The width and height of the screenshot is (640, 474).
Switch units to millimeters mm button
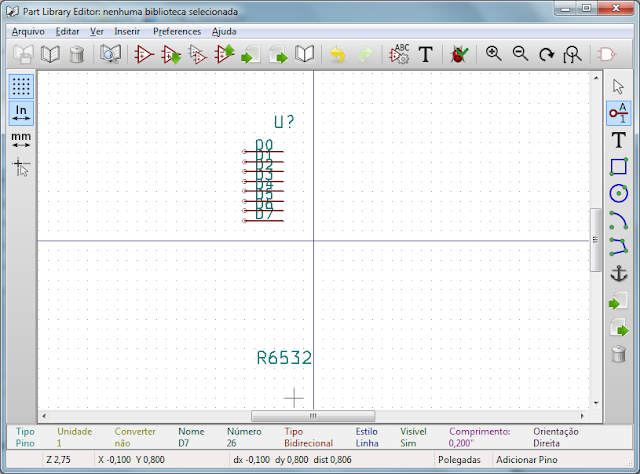[x=21, y=140]
